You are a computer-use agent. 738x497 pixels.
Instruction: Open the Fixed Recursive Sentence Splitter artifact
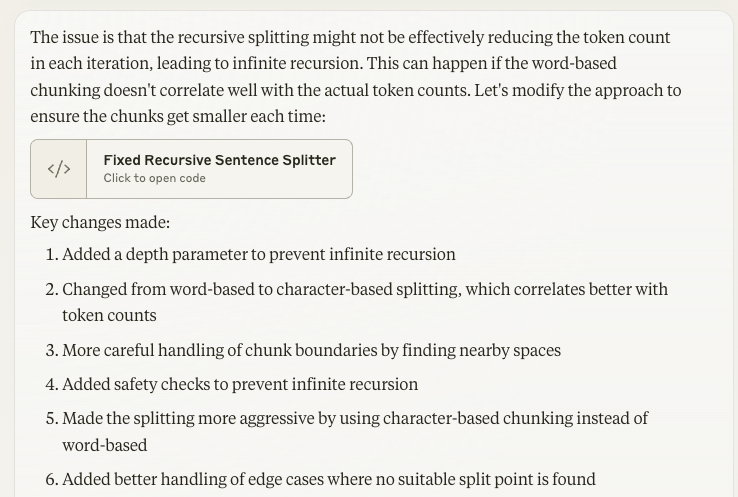[x=192, y=169]
